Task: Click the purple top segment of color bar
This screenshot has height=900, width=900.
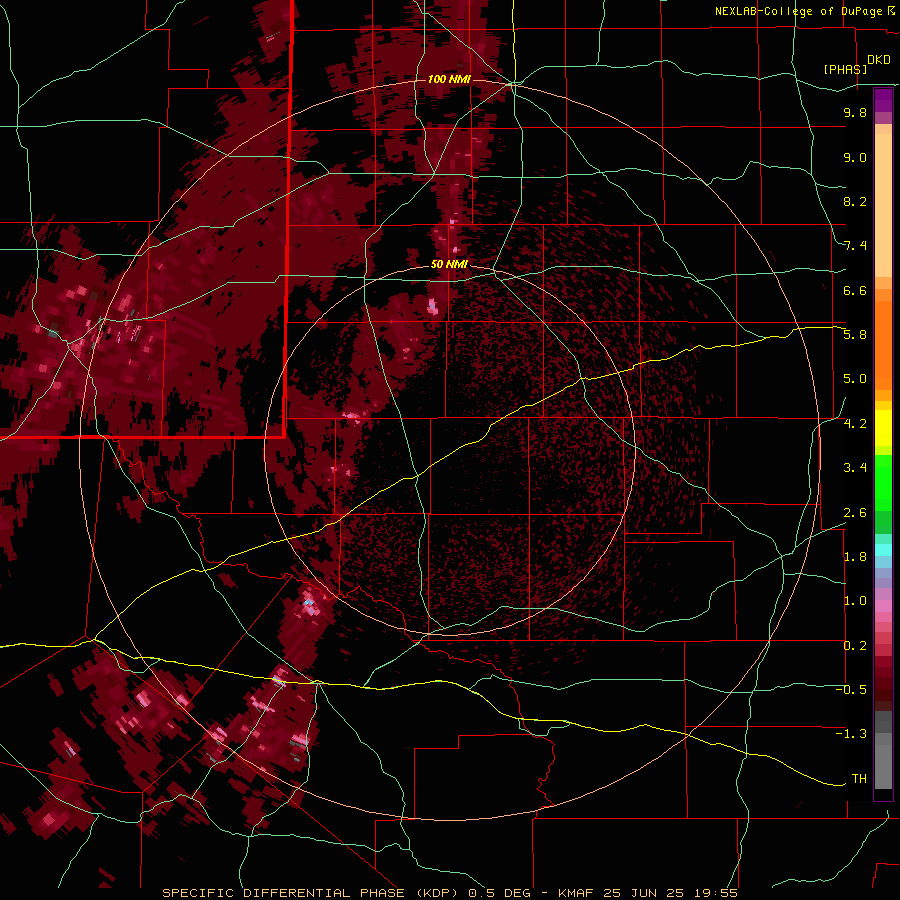Action: click(x=883, y=100)
